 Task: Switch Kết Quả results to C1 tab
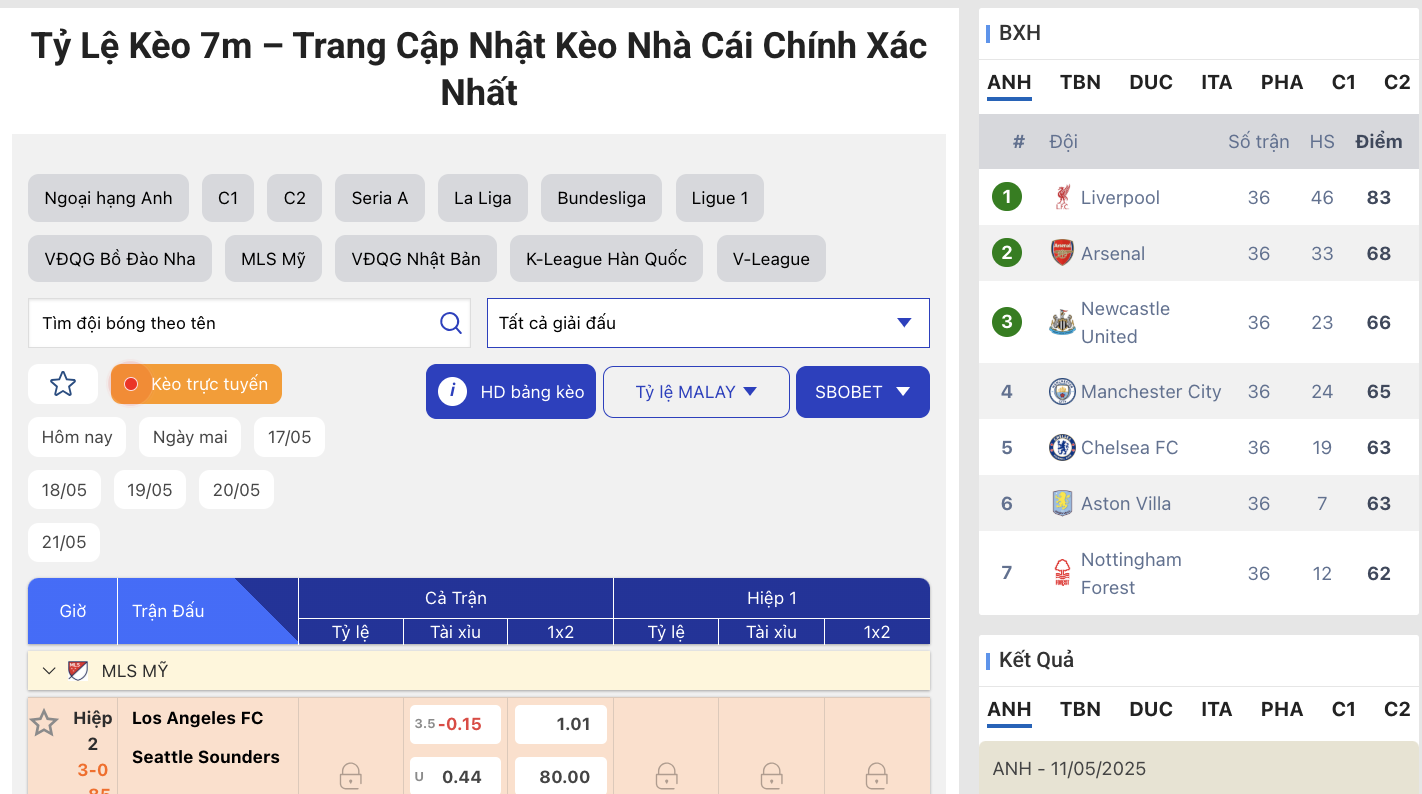click(x=1344, y=710)
